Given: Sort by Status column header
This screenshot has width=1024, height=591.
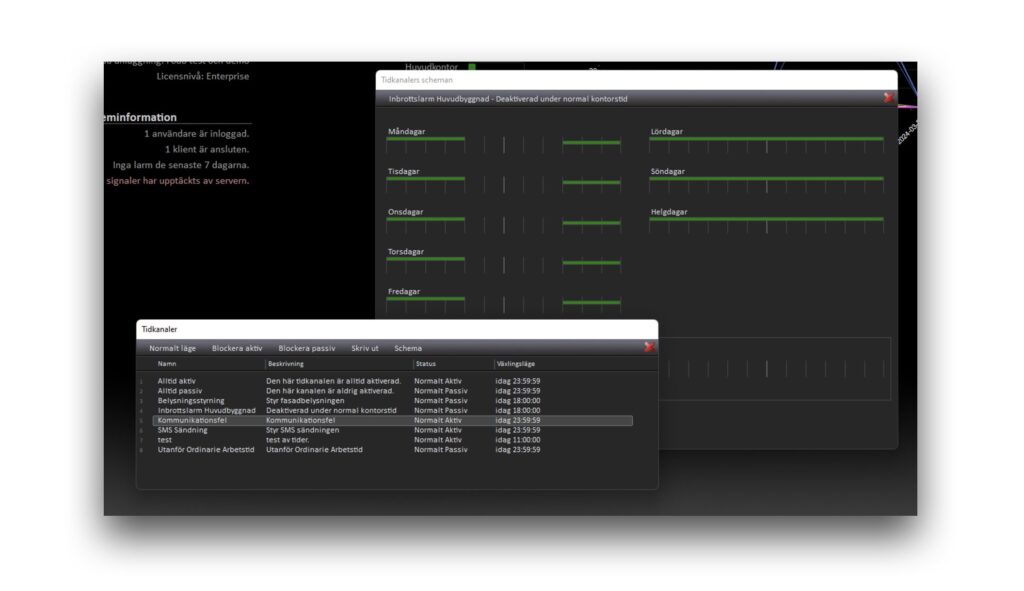Looking at the screenshot, I should tap(426, 364).
